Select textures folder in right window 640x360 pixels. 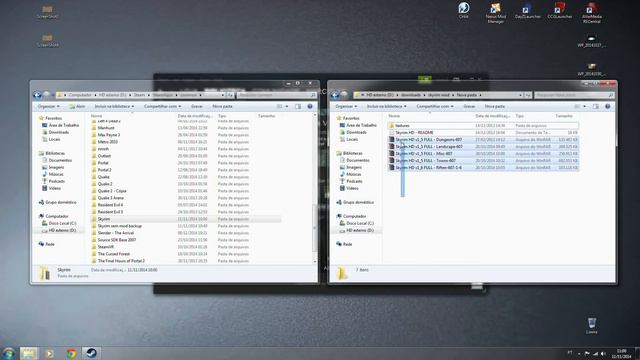coord(483,126)
